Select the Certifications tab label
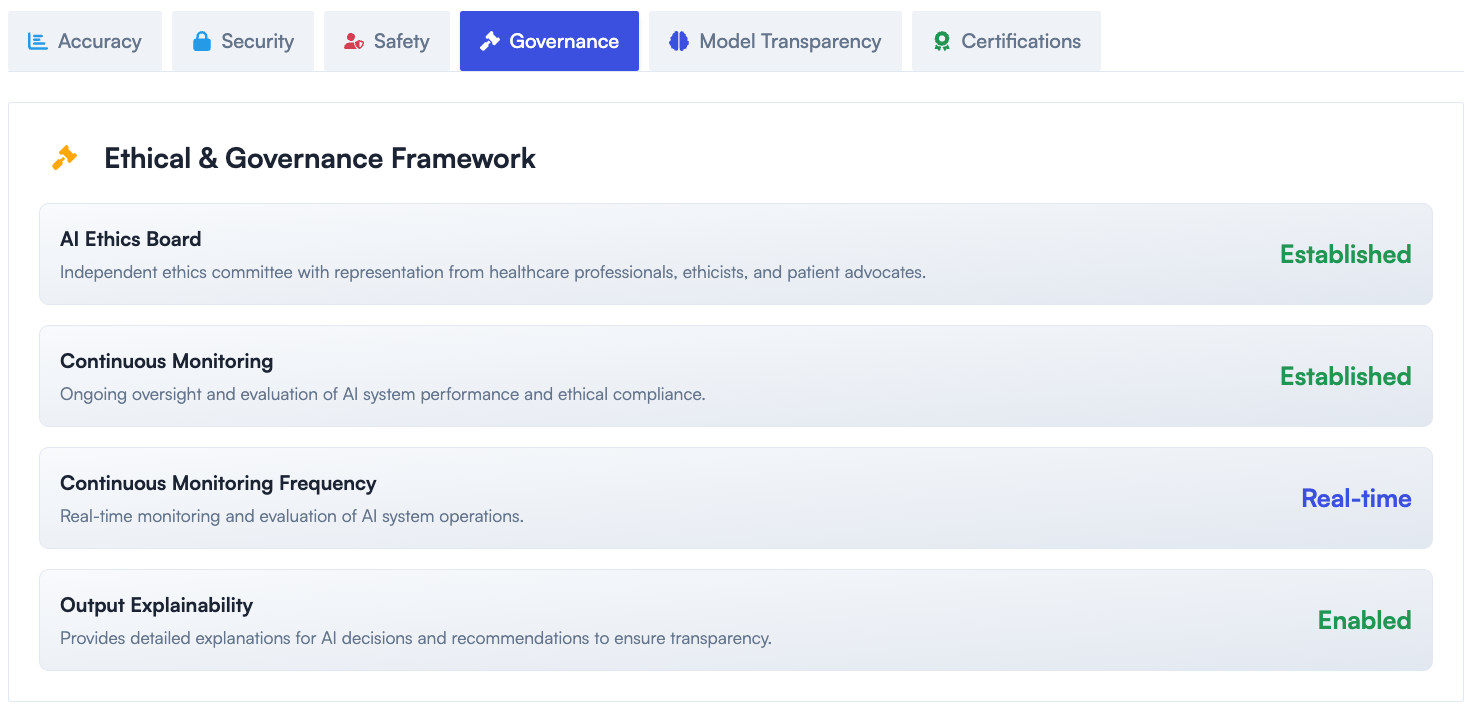Image resolution: width=1474 pixels, height=710 pixels. (x=1020, y=42)
